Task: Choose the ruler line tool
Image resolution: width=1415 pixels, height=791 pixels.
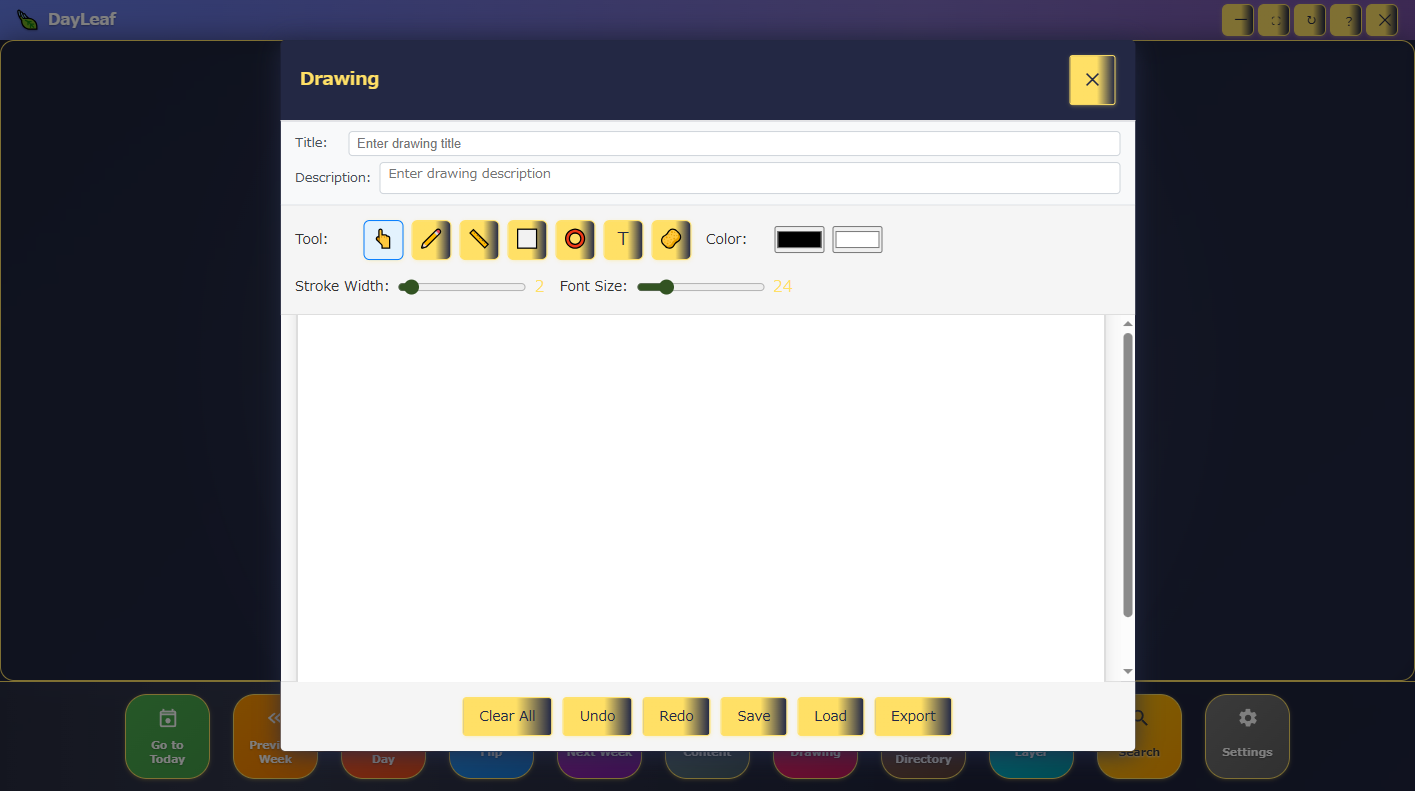Action: click(x=479, y=240)
